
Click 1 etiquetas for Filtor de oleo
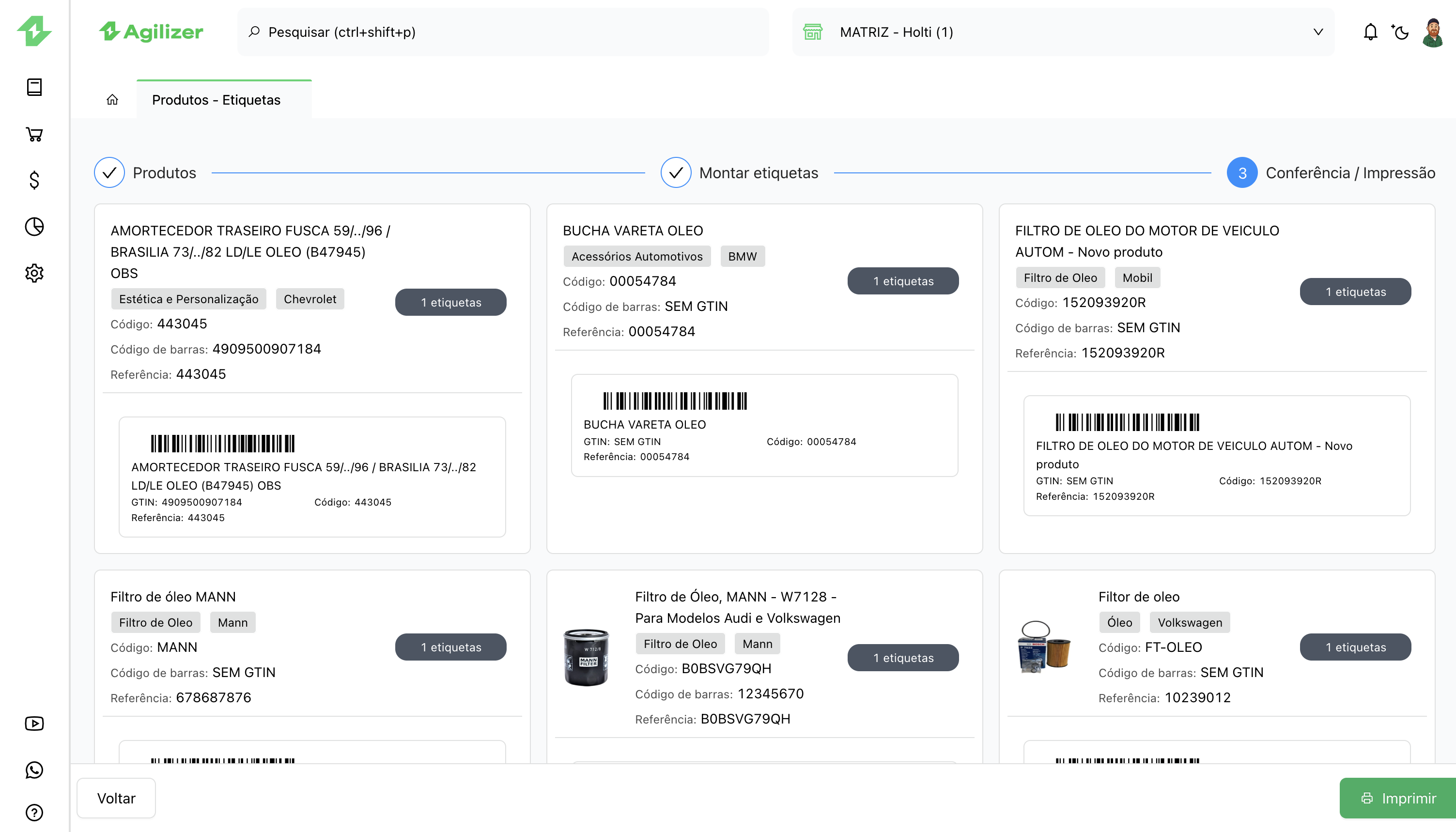(1356, 647)
